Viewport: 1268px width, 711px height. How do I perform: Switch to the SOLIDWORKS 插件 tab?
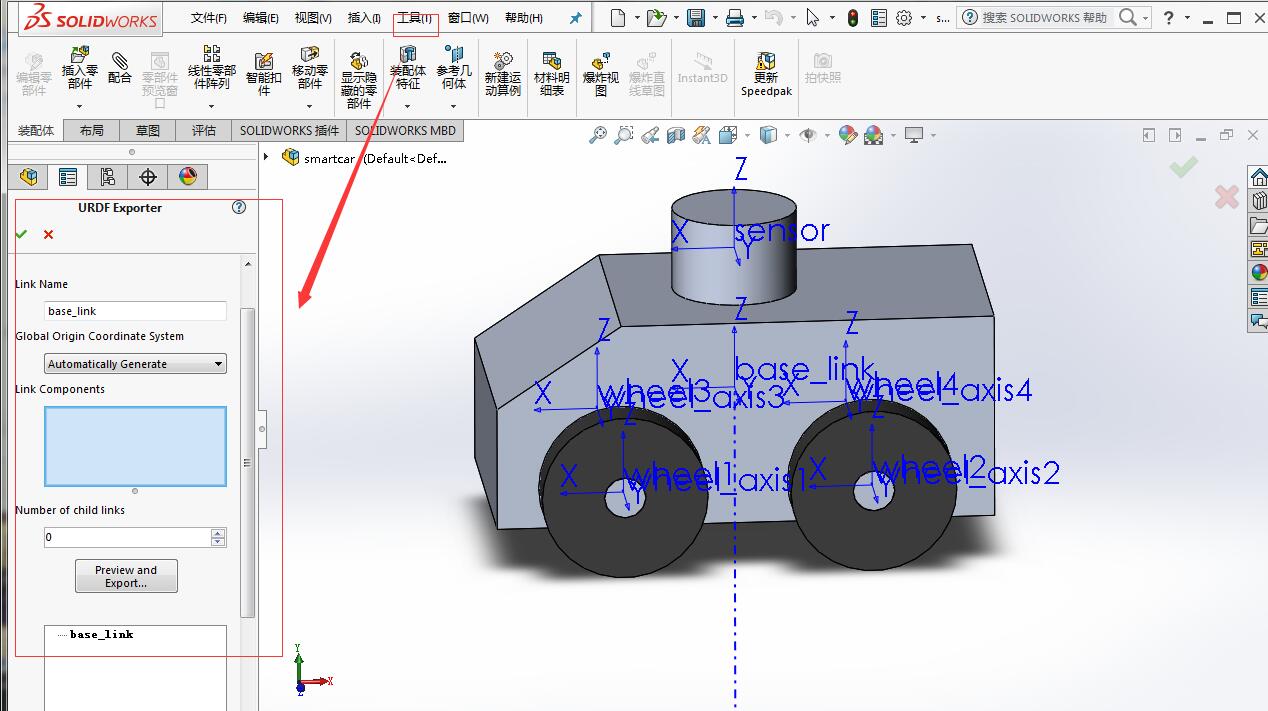coord(289,130)
